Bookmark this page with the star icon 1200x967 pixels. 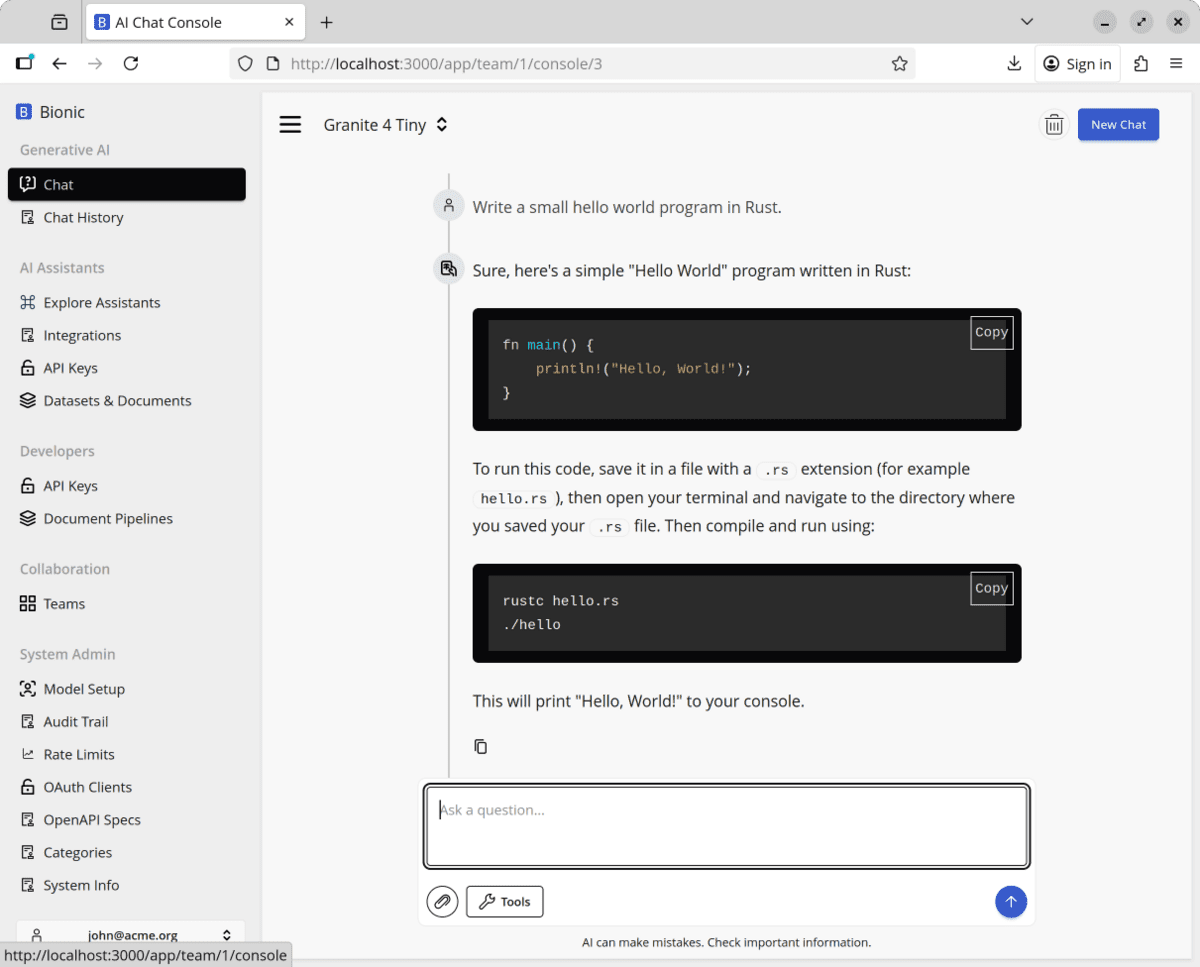click(899, 64)
